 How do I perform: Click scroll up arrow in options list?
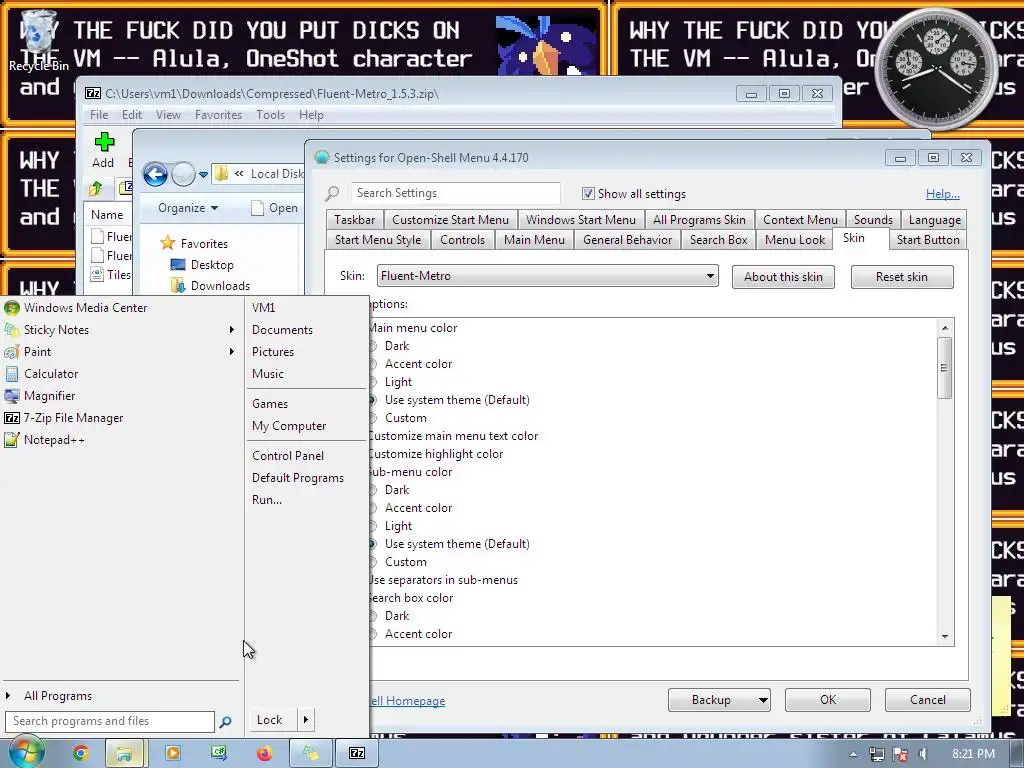tap(944, 327)
